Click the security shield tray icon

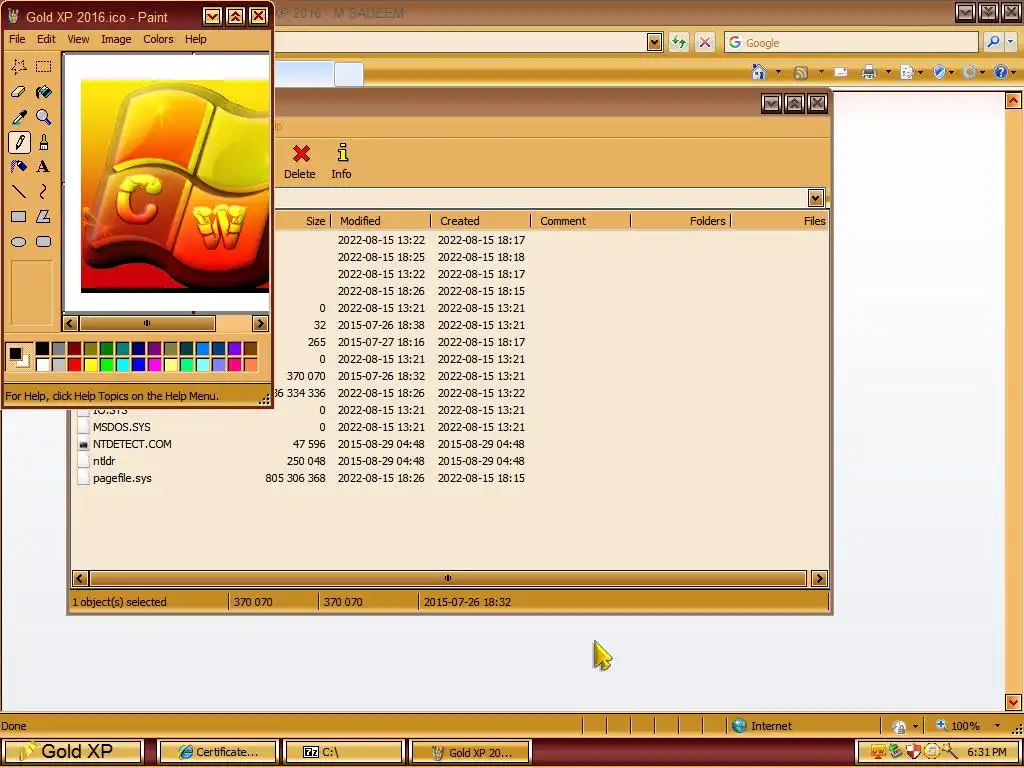913,752
